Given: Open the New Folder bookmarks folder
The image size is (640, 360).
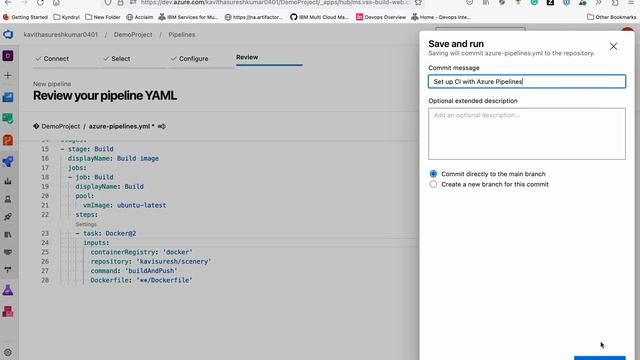Looking at the screenshot, I should 103,17.
